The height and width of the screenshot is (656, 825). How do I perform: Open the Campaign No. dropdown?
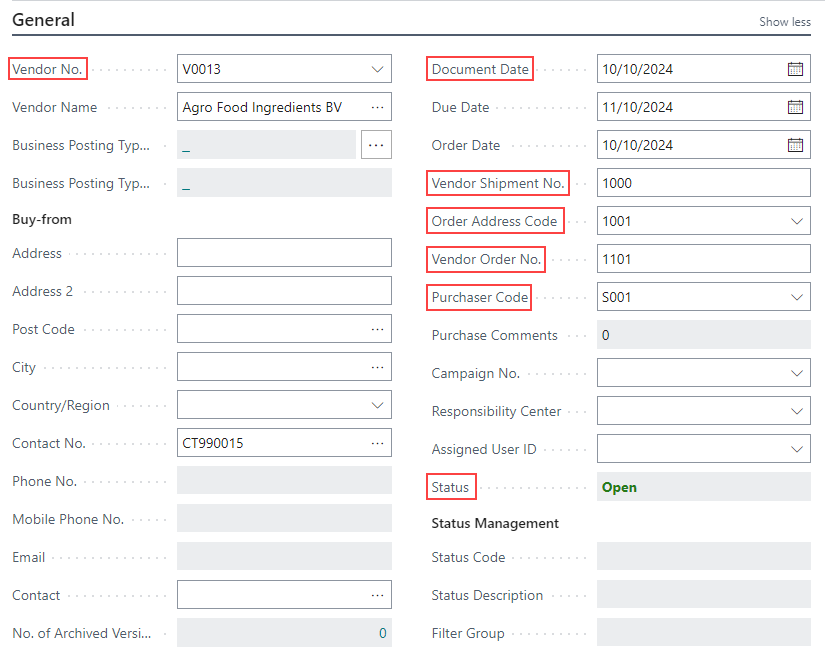pos(796,373)
